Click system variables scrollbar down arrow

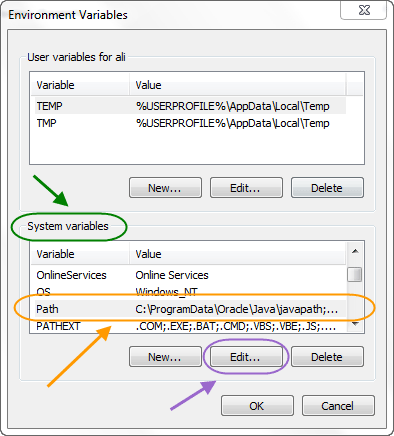coord(355,324)
